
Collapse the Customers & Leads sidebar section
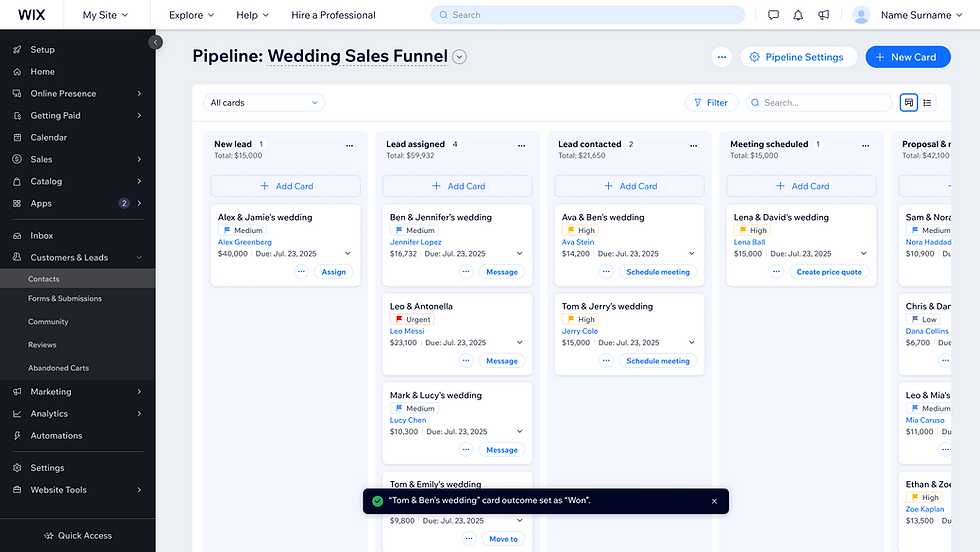139,258
